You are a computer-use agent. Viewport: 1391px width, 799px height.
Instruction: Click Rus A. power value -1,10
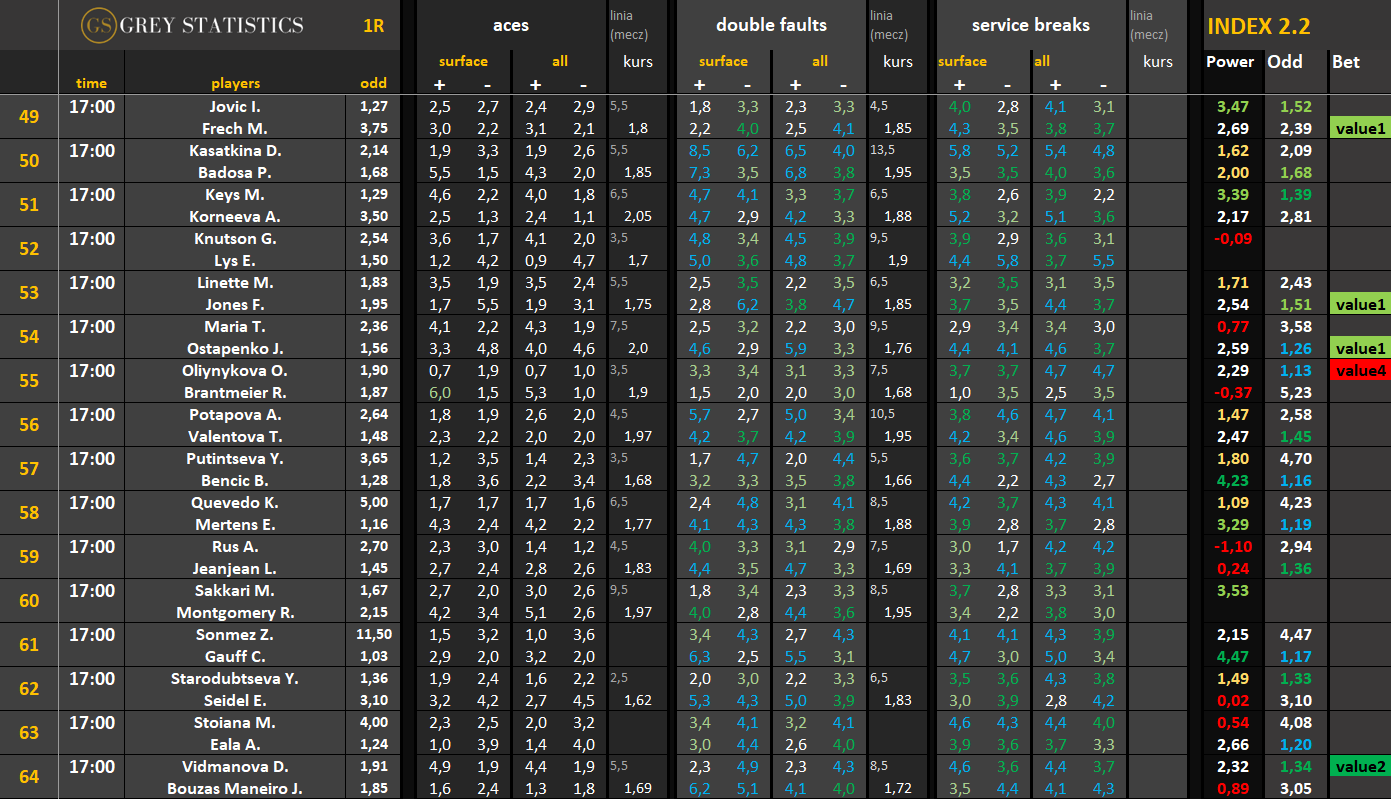1231,546
